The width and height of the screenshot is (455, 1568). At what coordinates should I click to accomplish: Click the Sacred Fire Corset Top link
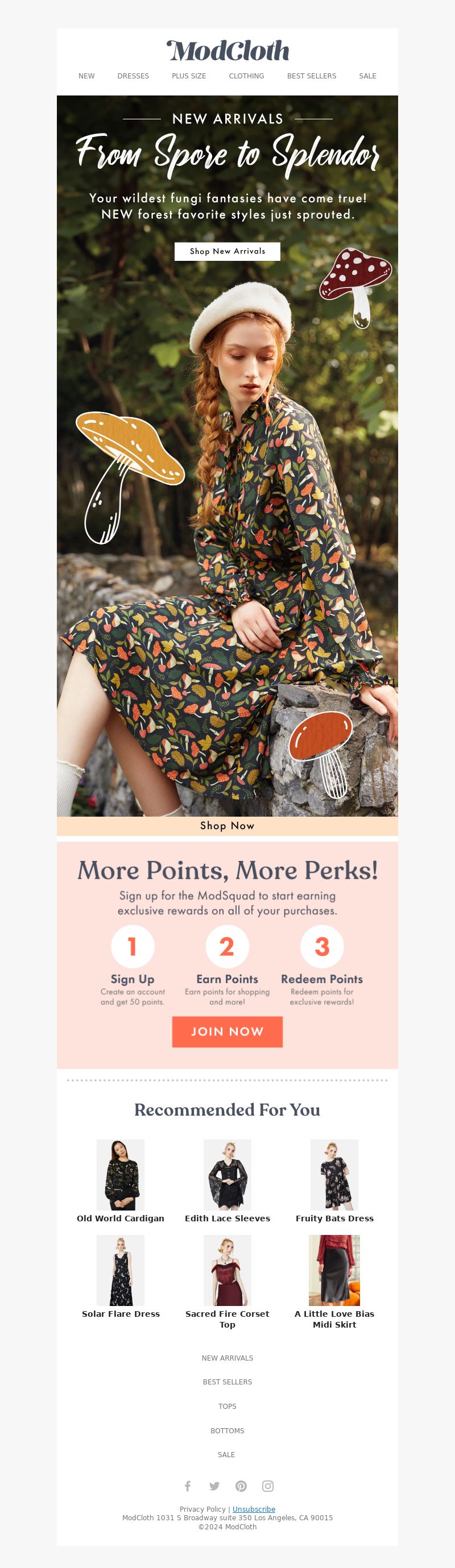click(x=227, y=1319)
